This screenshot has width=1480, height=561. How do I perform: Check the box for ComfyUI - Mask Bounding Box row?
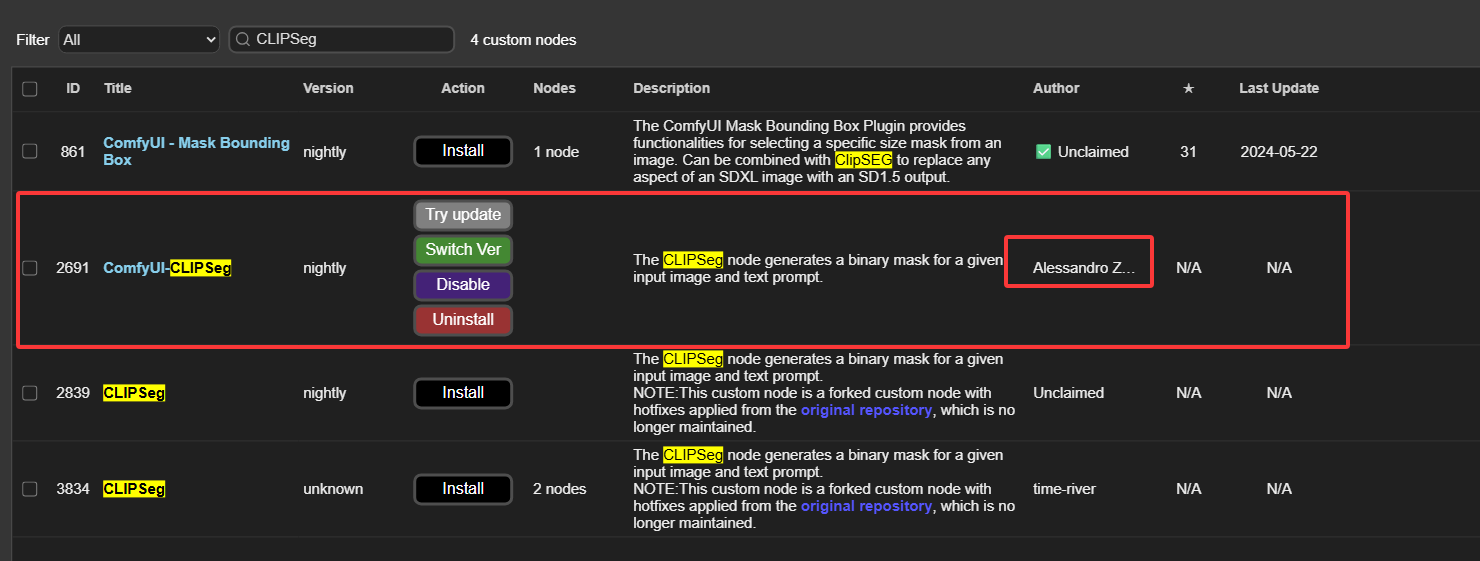point(30,151)
